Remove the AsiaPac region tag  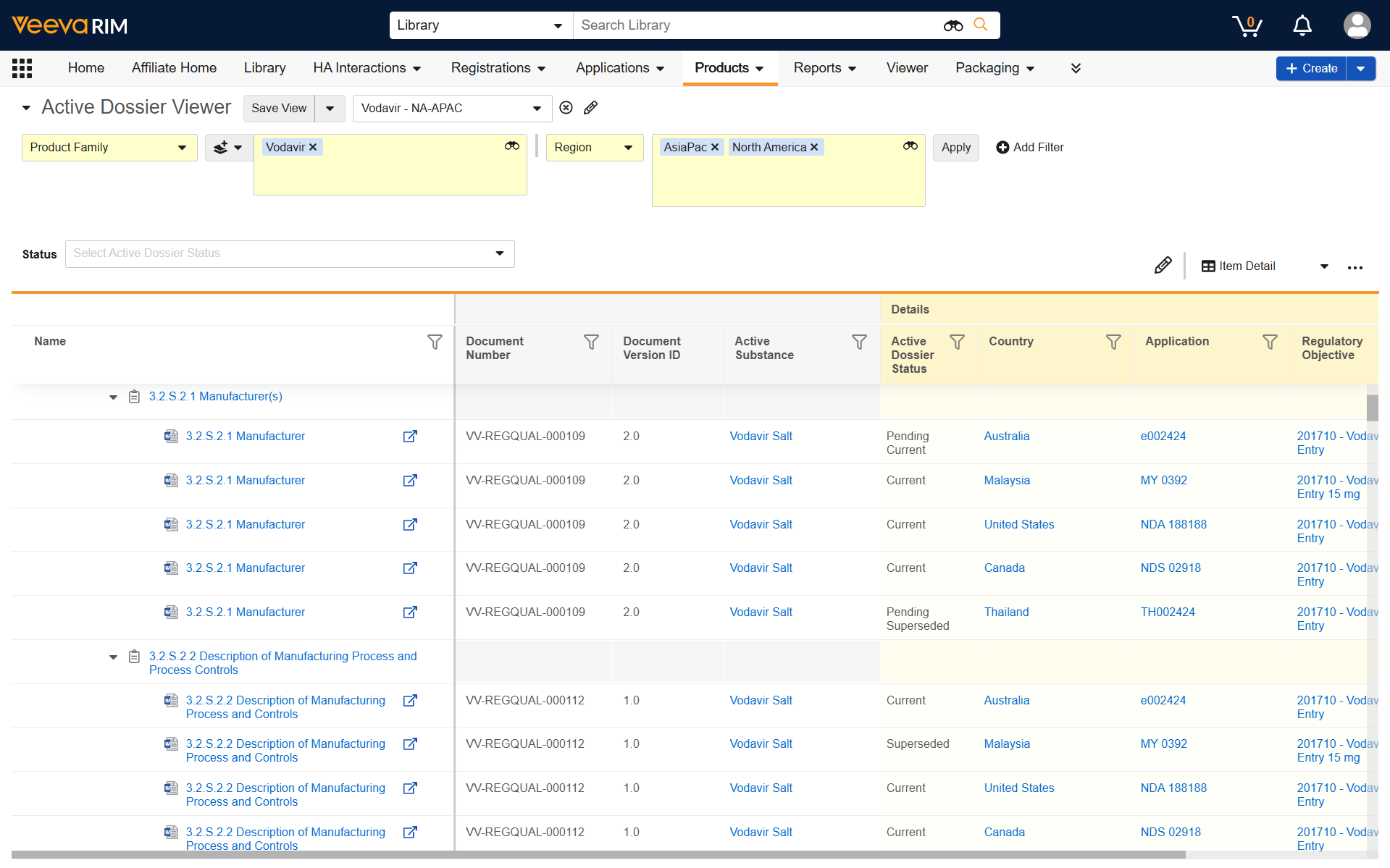click(715, 147)
